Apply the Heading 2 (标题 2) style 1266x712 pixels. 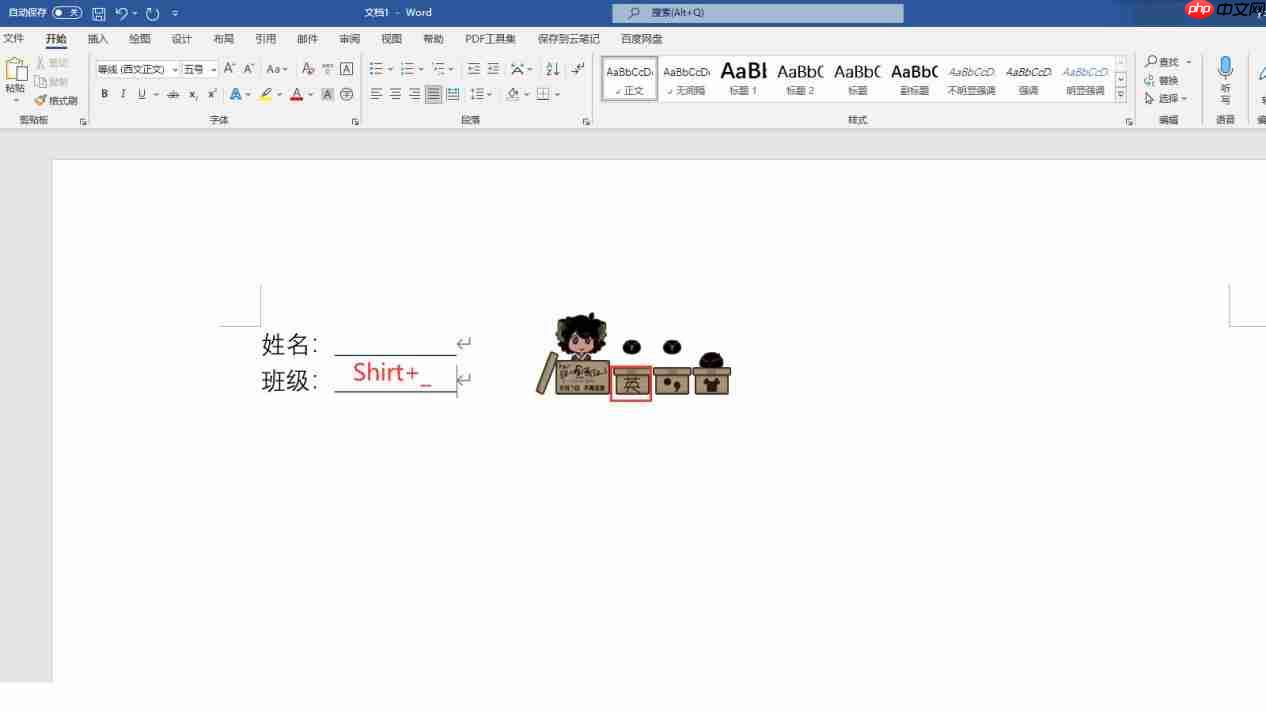(800, 79)
